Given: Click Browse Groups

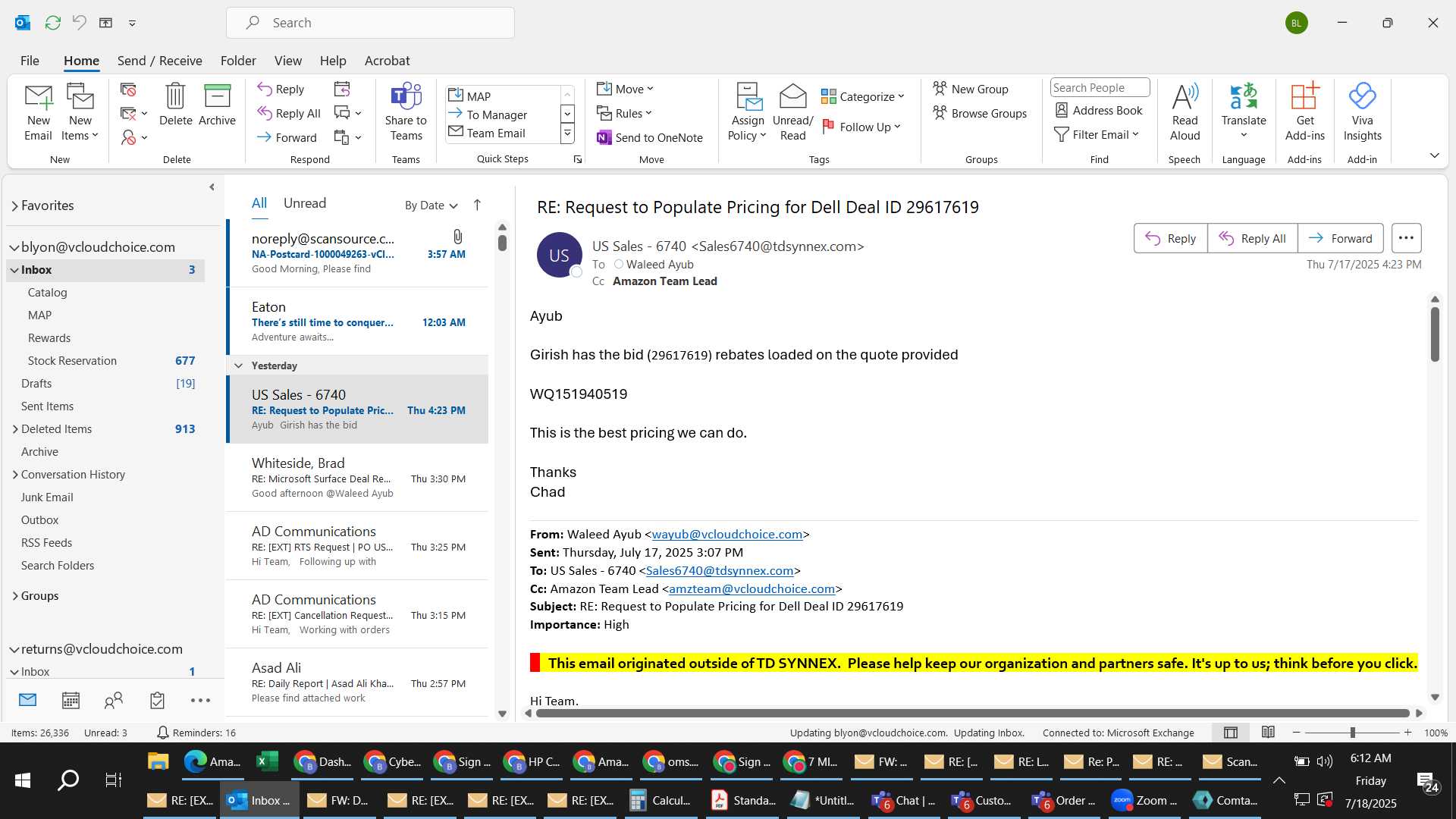Looking at the screenshot, I should 980,113.
